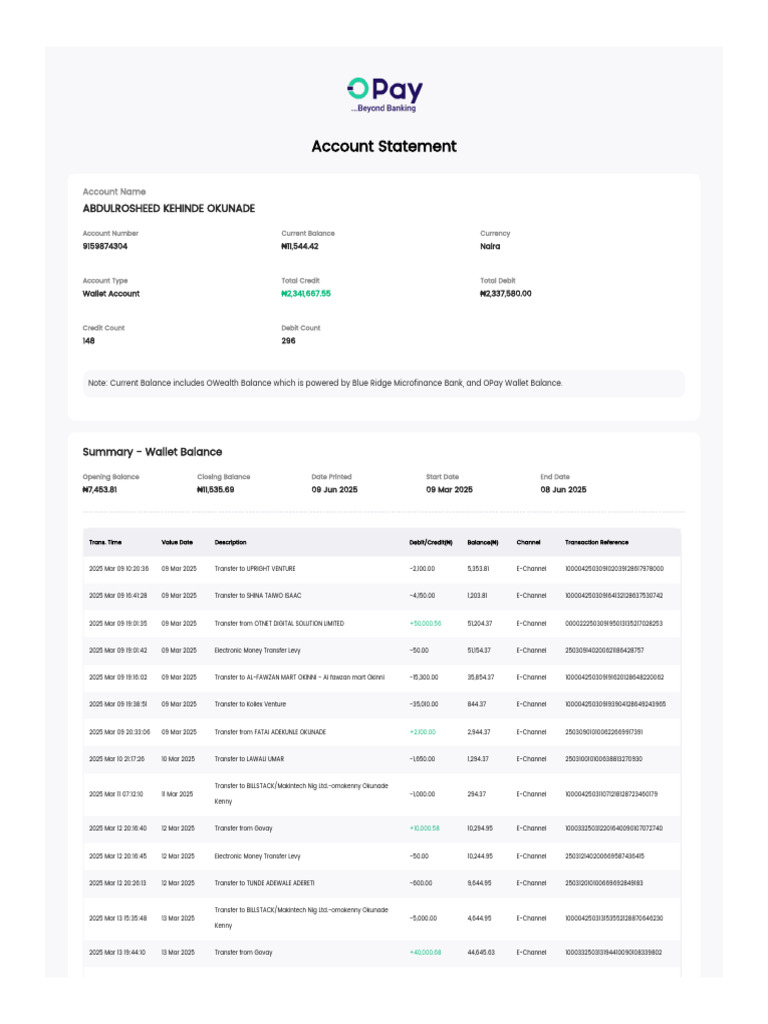The width and height of the screenshot is (768, 1024).
Task: Select the reference 250309140200621186428757
Action: pyautogui.click(x=604, y=650)
